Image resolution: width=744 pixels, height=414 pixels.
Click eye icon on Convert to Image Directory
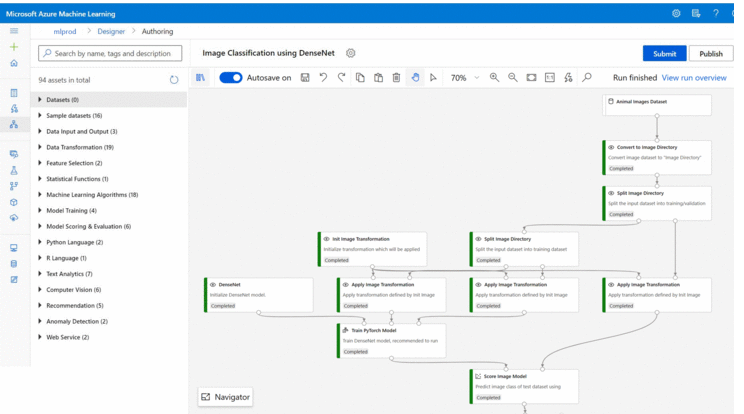(x=611, y=147)
